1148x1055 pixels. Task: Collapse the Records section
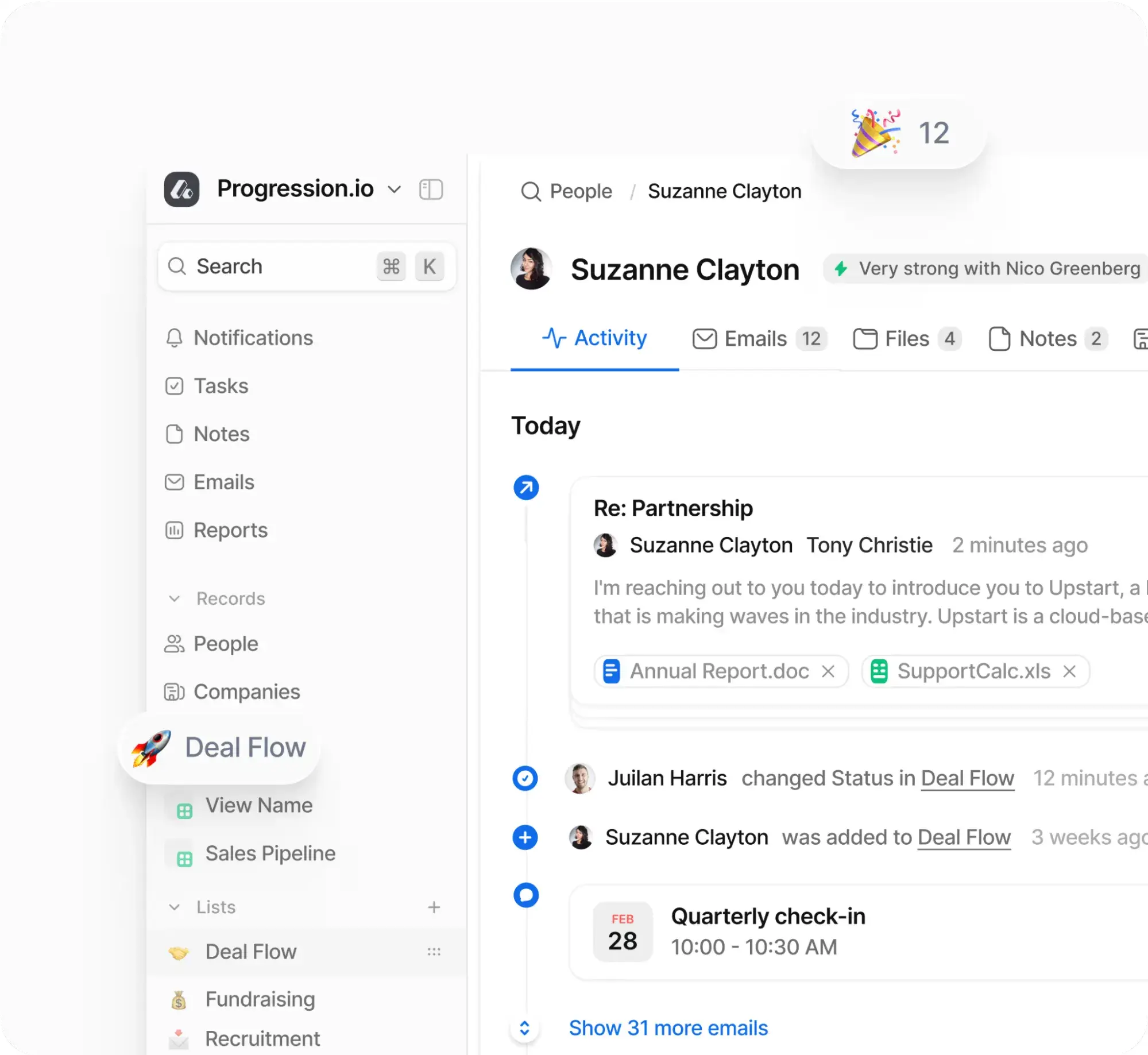(x=174, y=598)
